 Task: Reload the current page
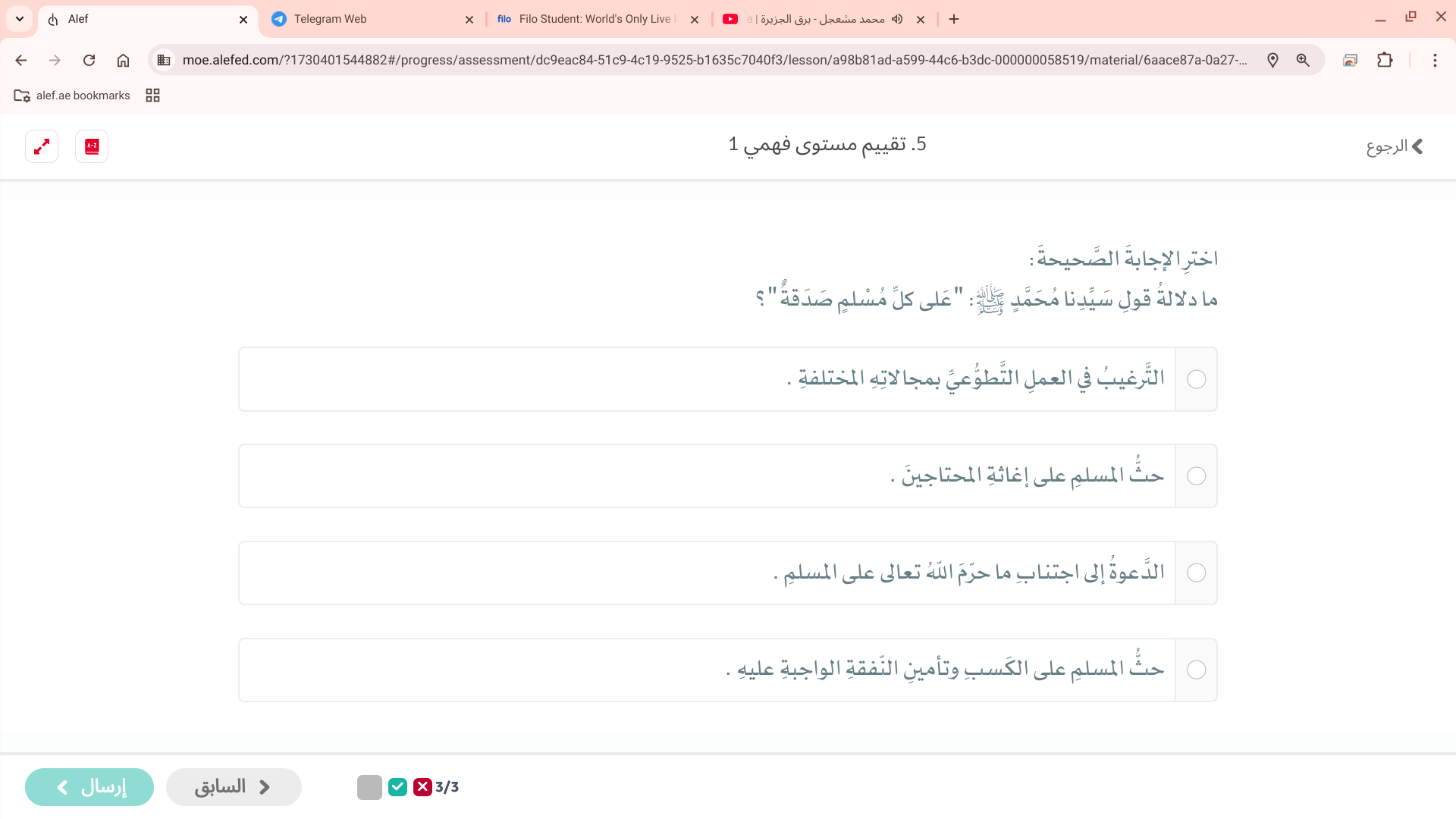[x=89, y=60]
